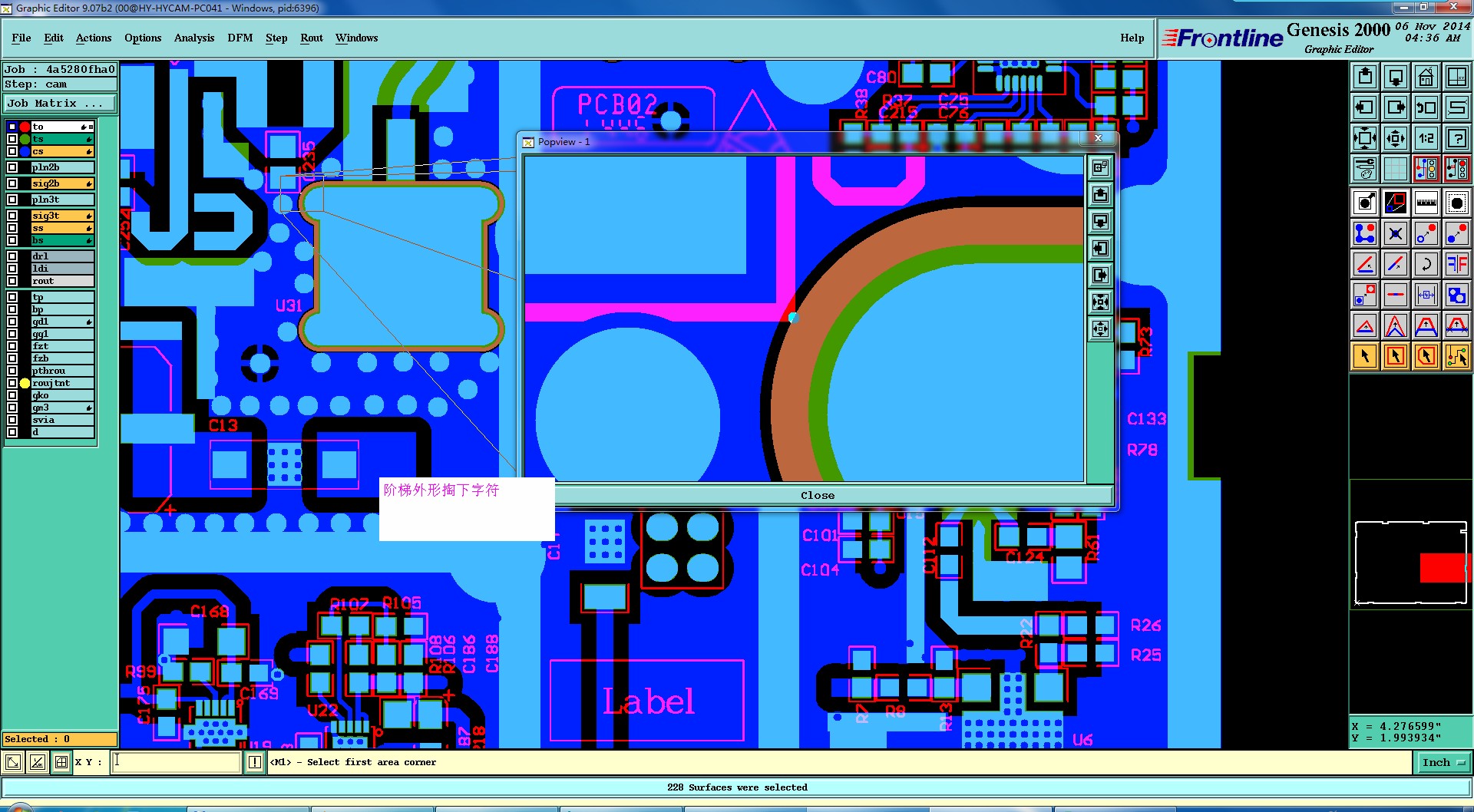Select the plain arrow select tool
The height and width of the screenshot is (812, 1474).
1365,355
